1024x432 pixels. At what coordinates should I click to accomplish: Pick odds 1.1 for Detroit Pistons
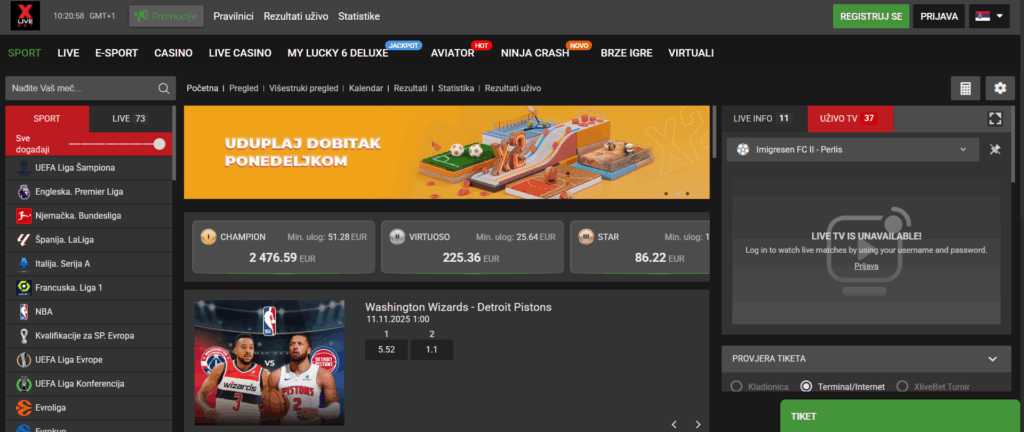[432, 350]
